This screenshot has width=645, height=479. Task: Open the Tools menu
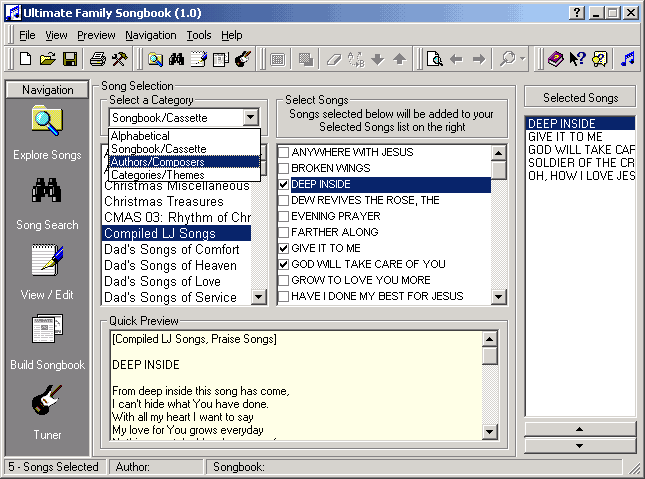coord(198,35)
